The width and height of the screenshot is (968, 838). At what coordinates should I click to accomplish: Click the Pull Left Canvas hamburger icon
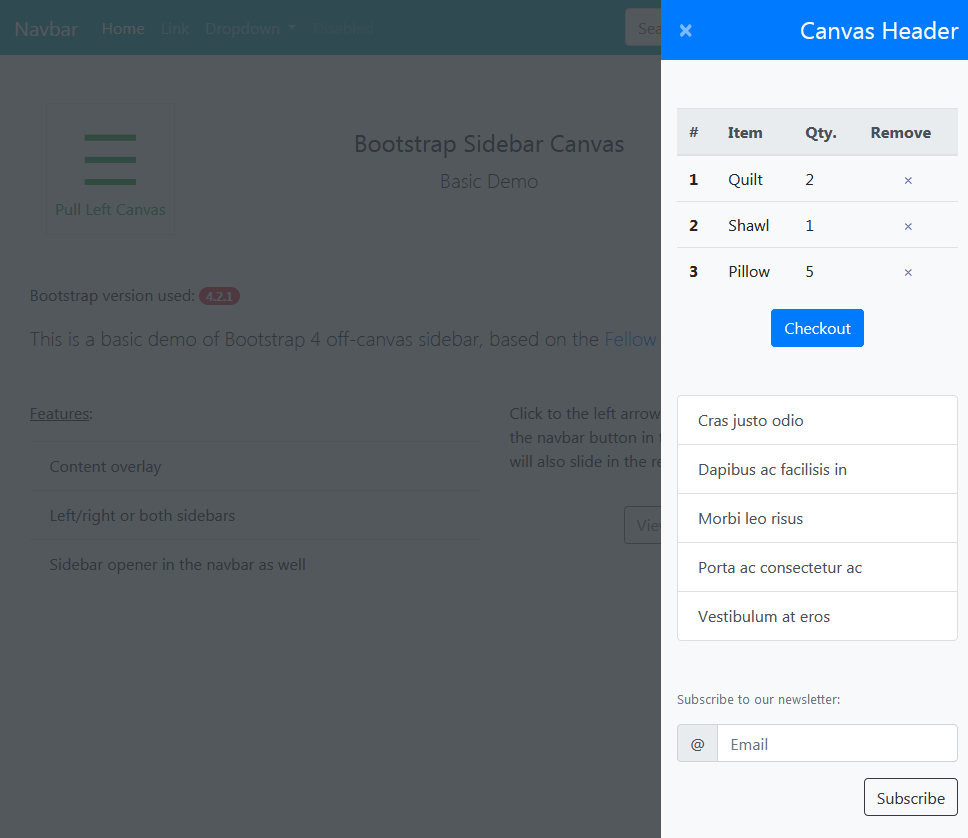coord(110,160)
